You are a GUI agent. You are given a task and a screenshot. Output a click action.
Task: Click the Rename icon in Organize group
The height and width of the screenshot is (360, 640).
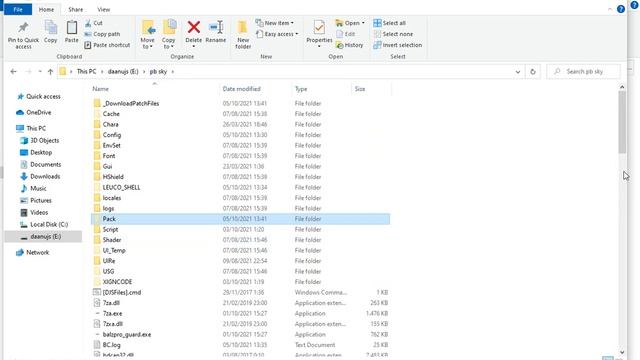(216, 27)
